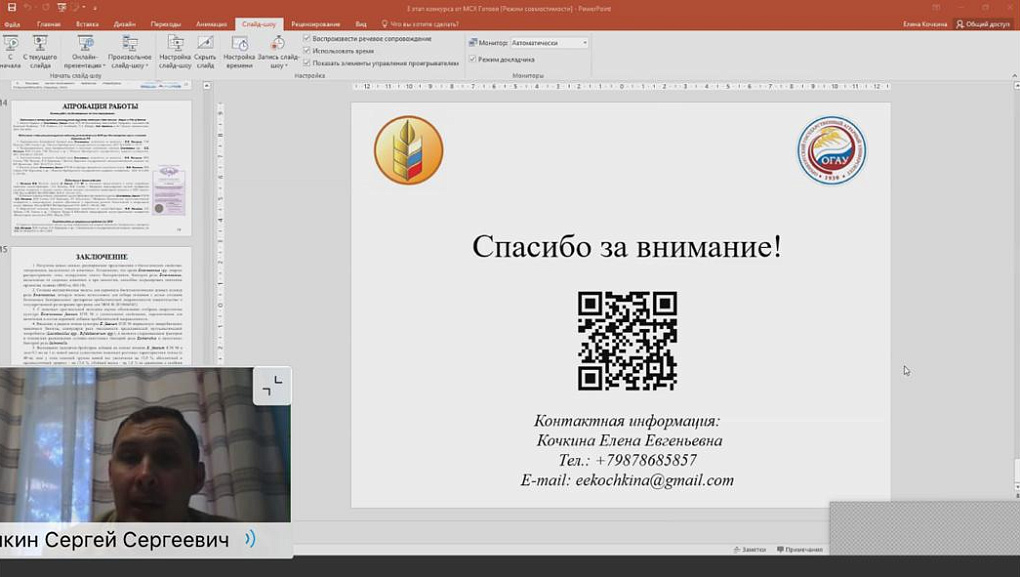Click Undo in quick access toolbar

[28, 8]
